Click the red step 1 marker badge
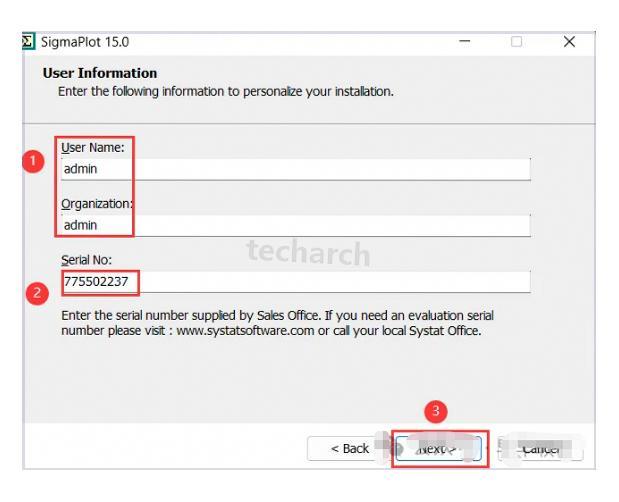This screenshot has height=502, width=619. click(x=35, y=161)
